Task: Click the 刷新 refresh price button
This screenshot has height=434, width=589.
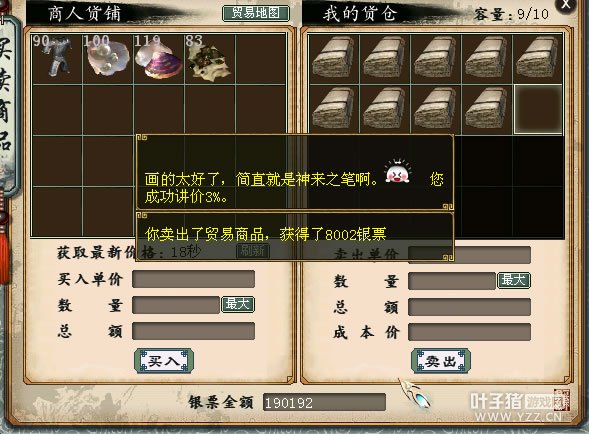Action: click(253, 251)
